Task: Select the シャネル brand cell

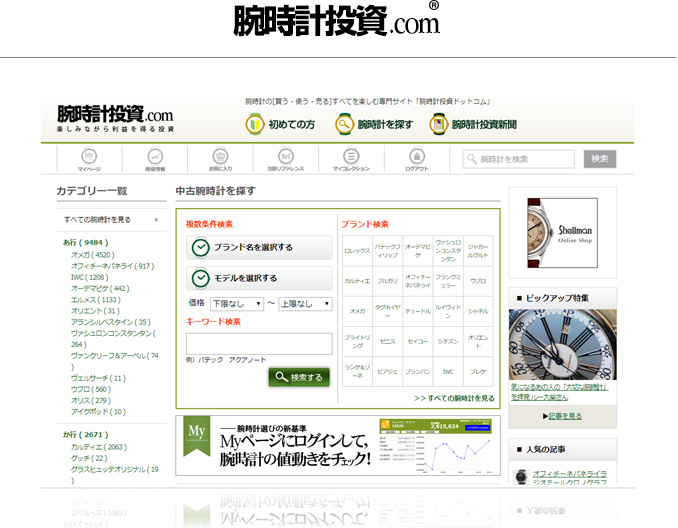Action: pyautogui.click(x=478, y=311)
